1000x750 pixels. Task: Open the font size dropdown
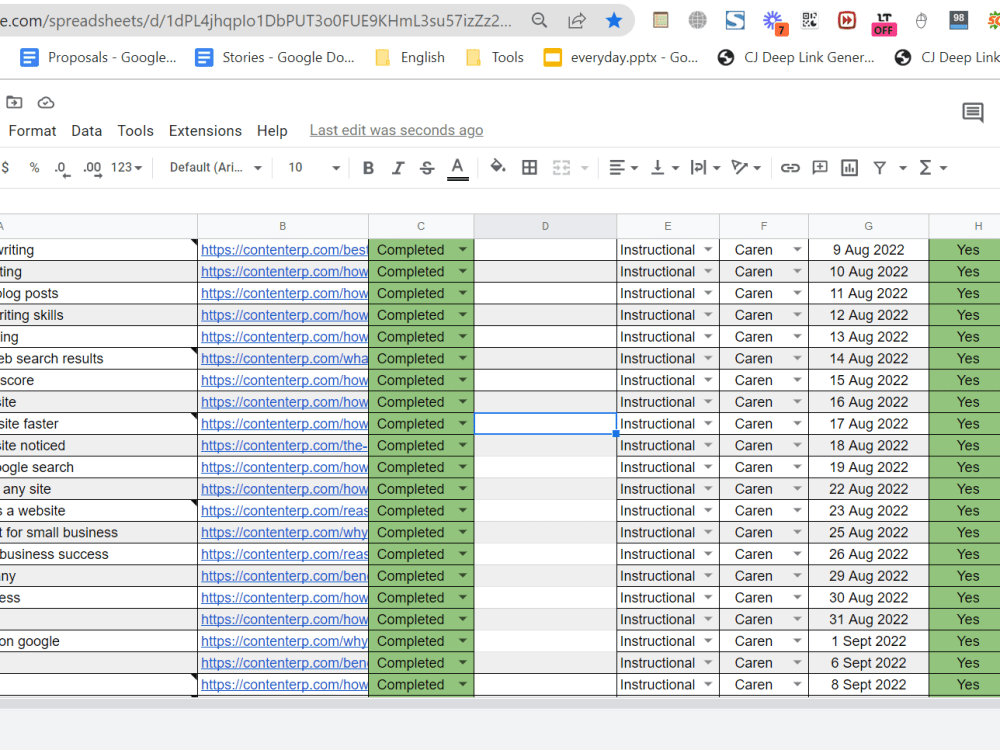pyautogui.click(x=313, y=168)
